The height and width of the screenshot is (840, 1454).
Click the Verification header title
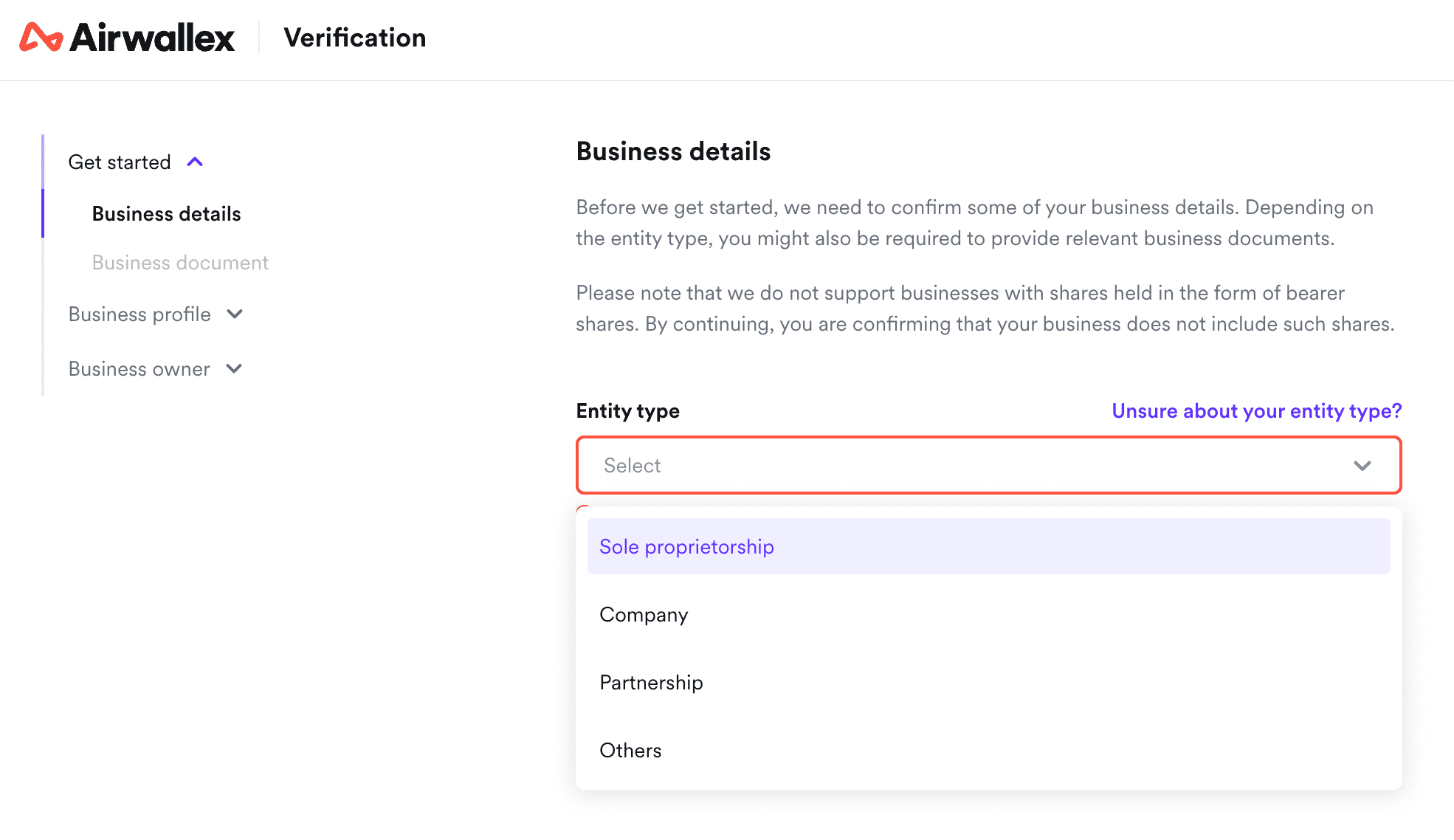coord(355,38)
